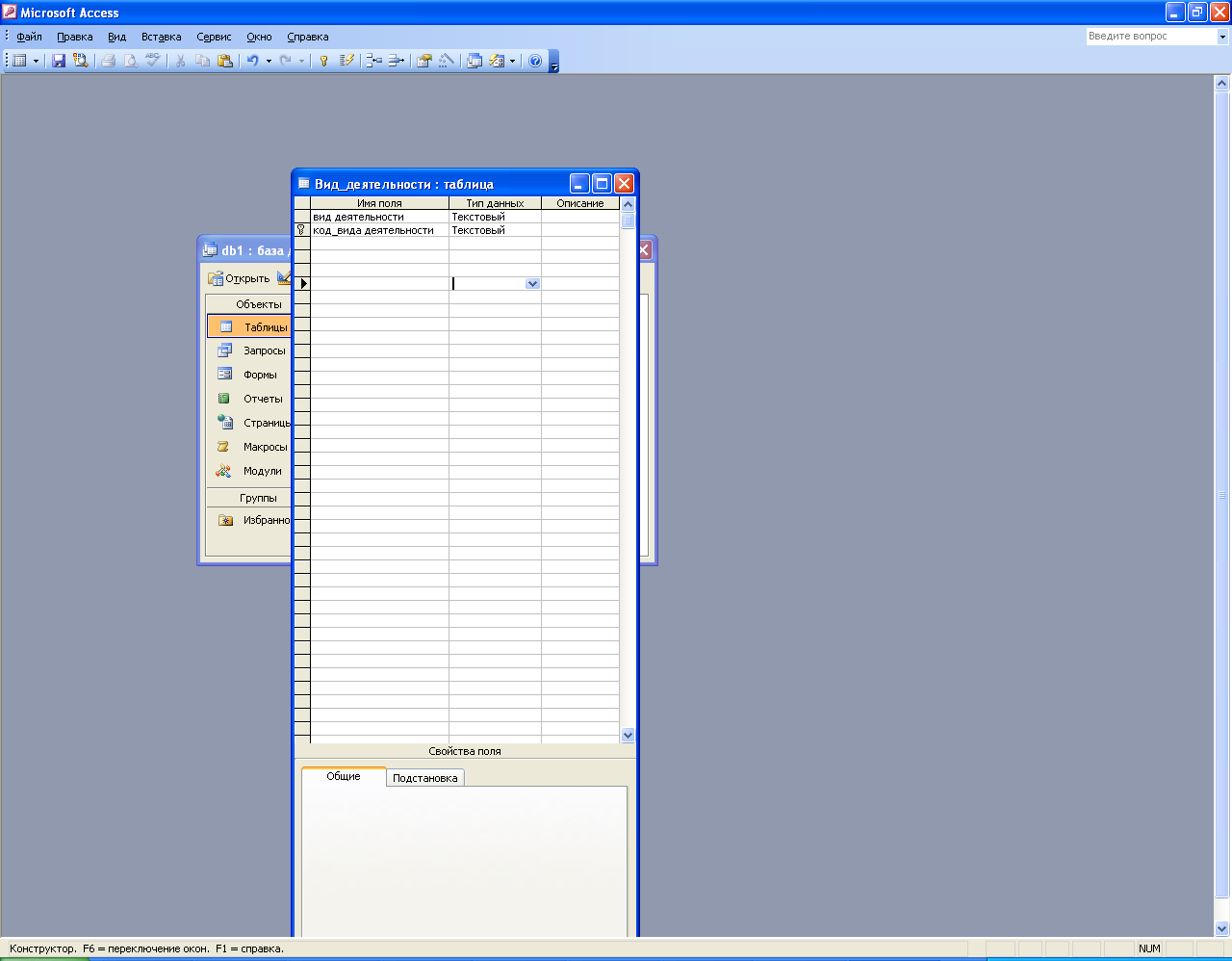This screenshot has height=961, width=1232.
Task: Click the Undo arrow icon
Action: pyautogui.click(x=252, y=61)
